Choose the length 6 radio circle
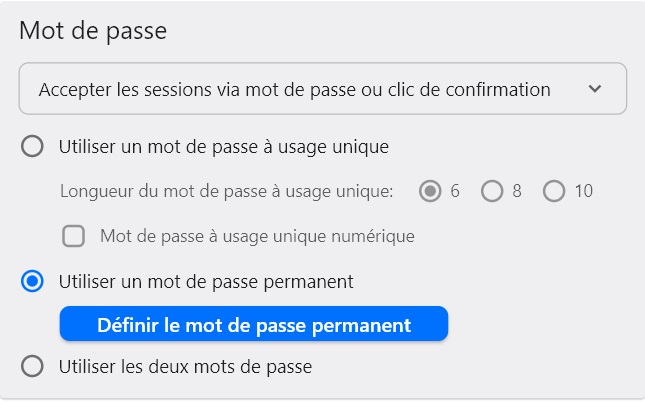Image resolution: width=645 pixels, height=402 pixels. [x=431, y=191]
